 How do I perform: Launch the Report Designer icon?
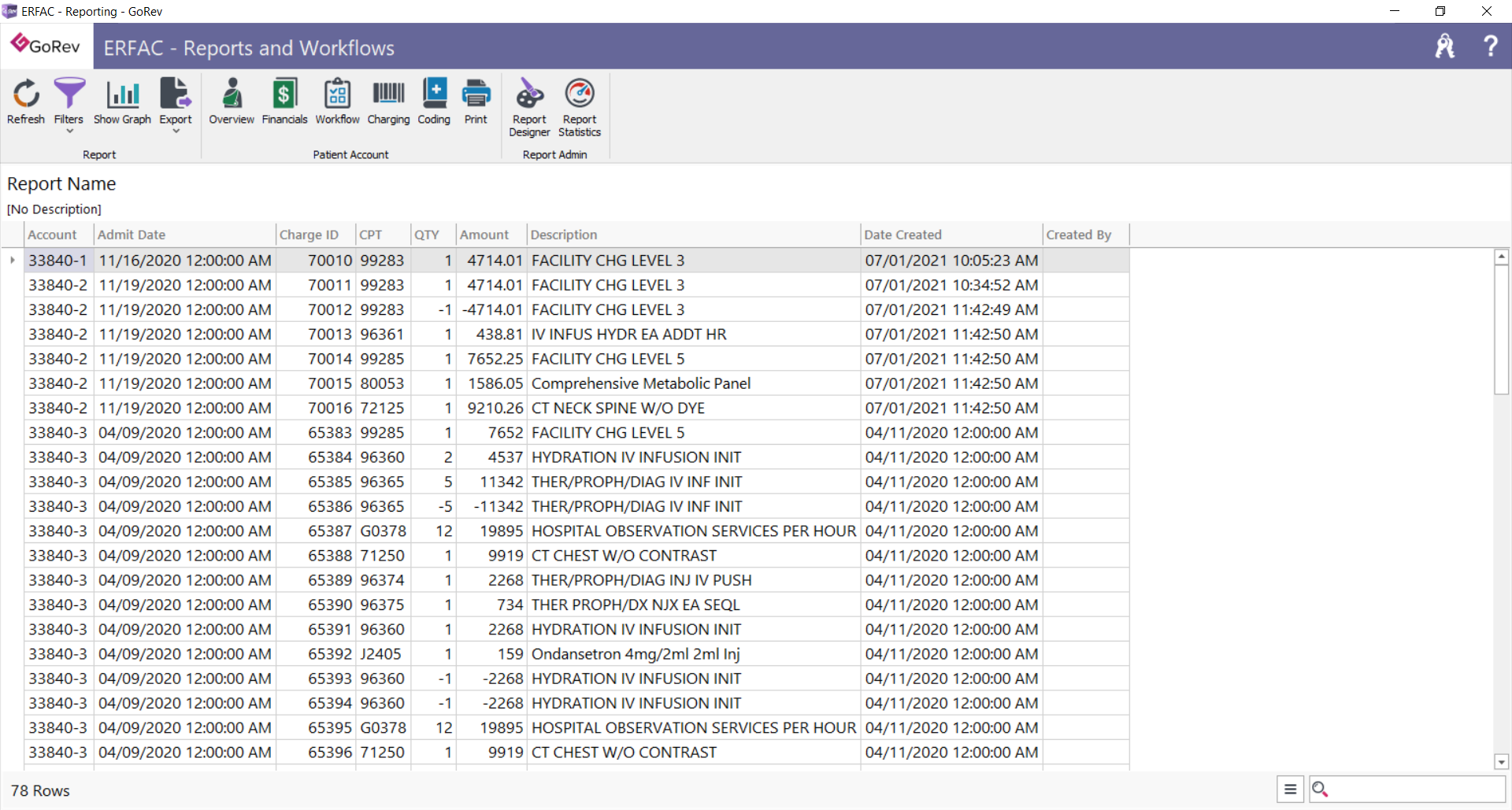click(x=529, y=94)
